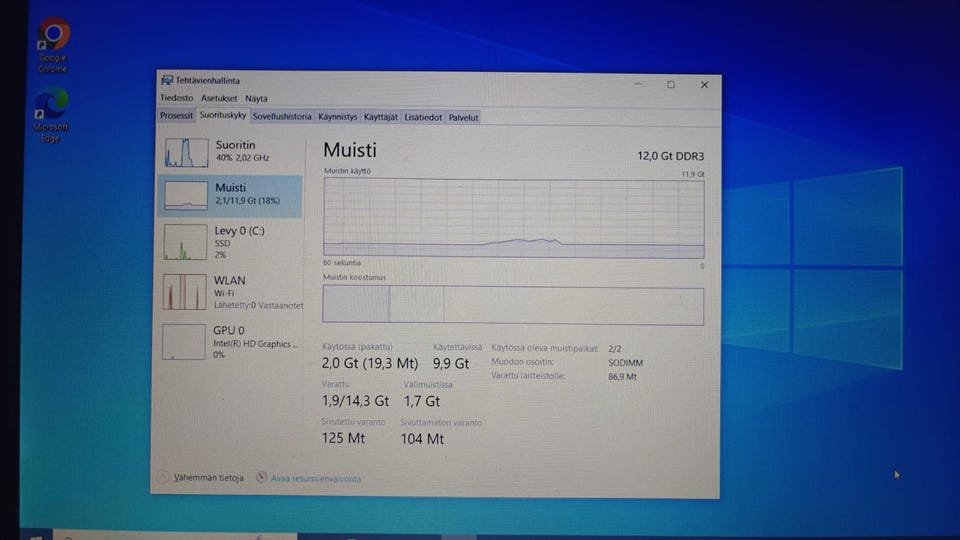Click the 1,9/14,3 Gt value
Screen dimensions: 960x540
355,401
